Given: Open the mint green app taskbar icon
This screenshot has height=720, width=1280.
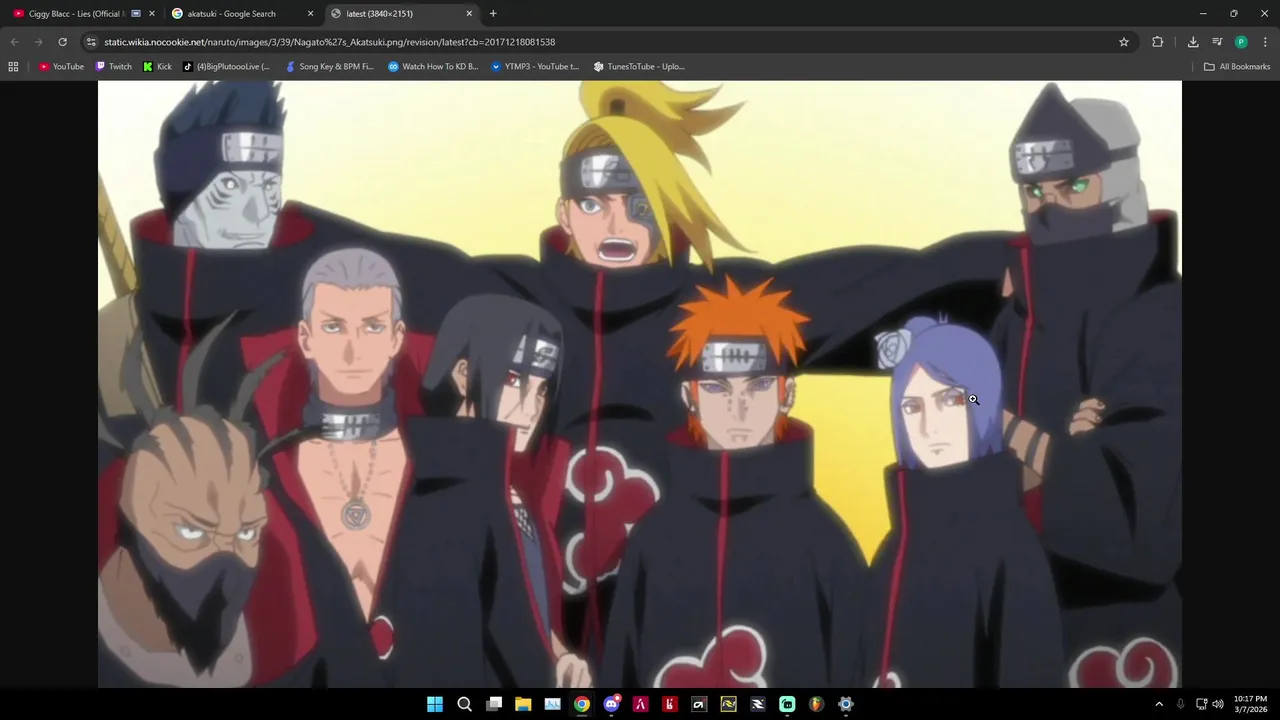Looking at the screenshot, I should (x=787, y=704).
